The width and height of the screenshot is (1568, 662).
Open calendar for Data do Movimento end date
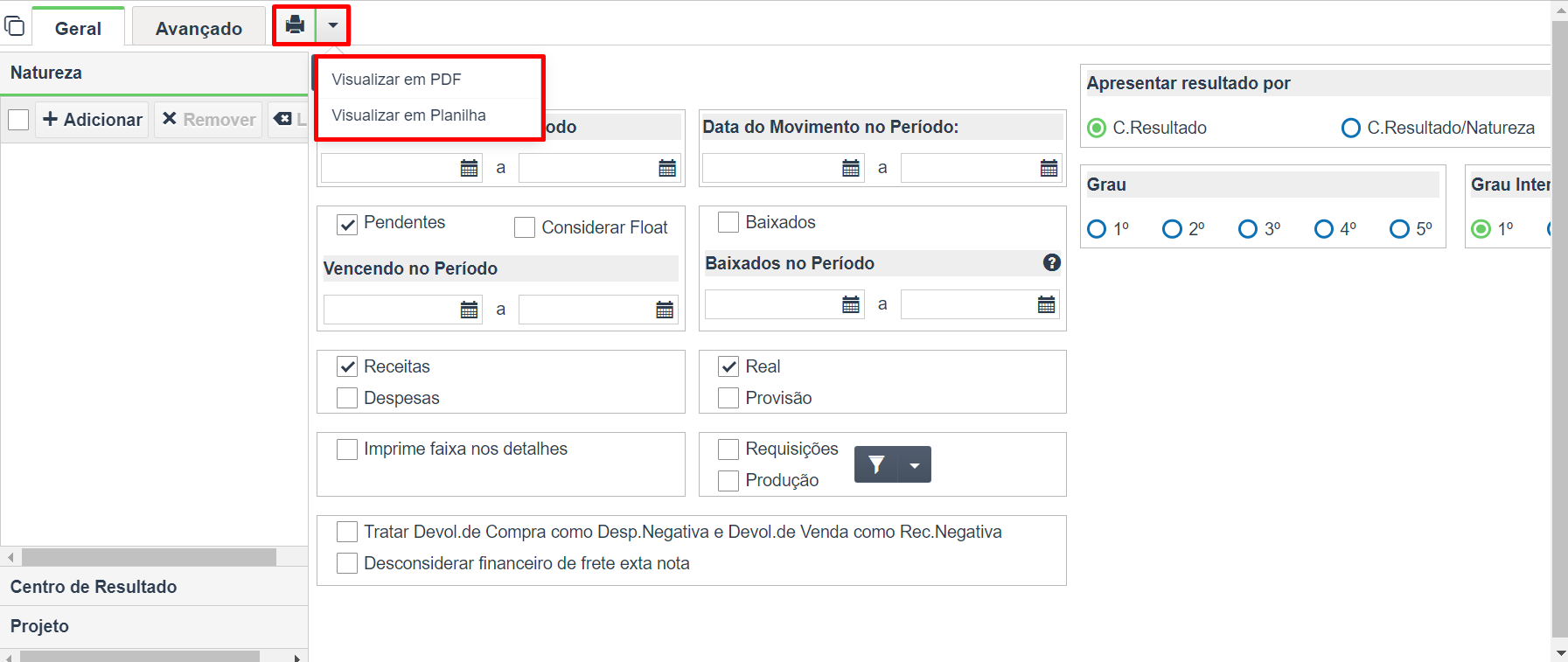tap(1049, 168)
